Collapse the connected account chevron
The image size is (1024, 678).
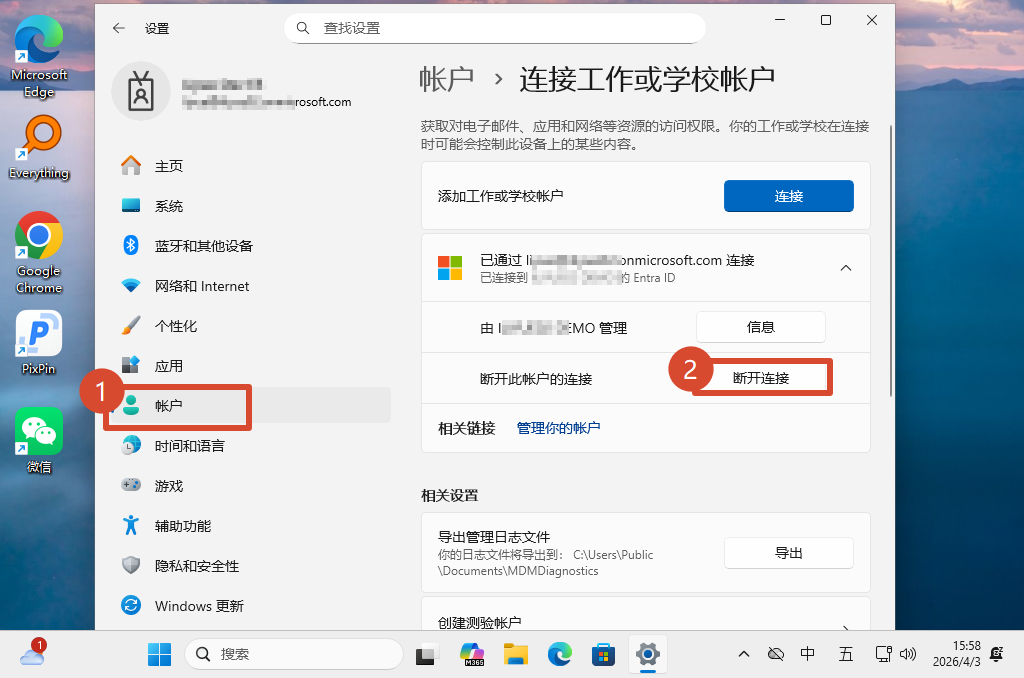click(x=845, y=268)
